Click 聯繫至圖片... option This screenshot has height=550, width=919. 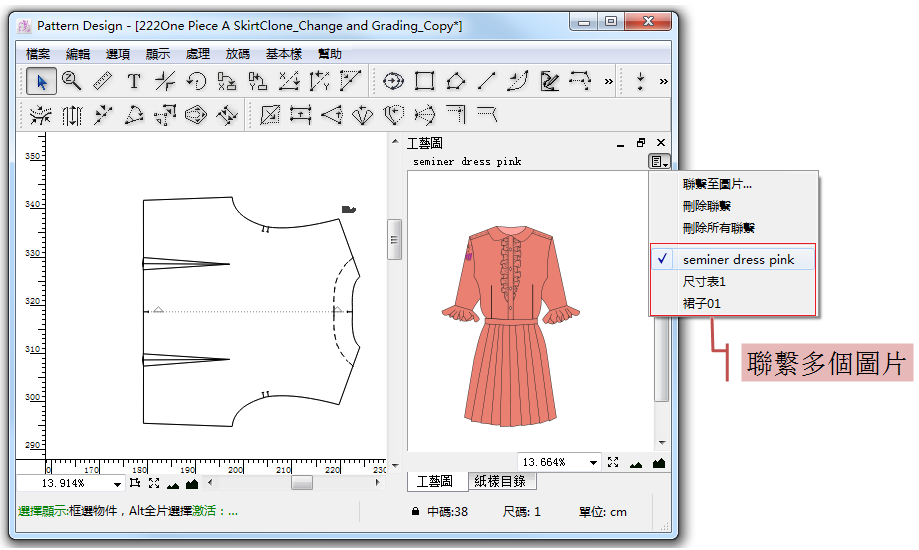pos(717,184)
